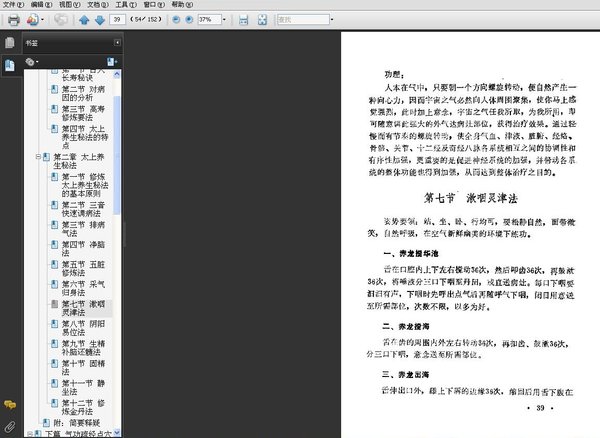
Task: Click bookmark icon beside 第五节 五脏修炼法
Action: click(55, 264)
